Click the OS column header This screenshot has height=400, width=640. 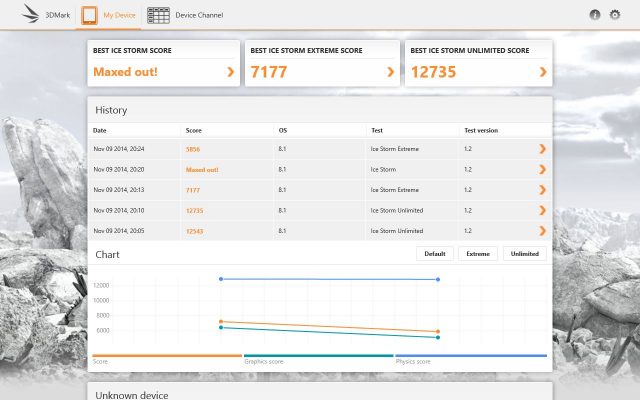coord(283,131)
